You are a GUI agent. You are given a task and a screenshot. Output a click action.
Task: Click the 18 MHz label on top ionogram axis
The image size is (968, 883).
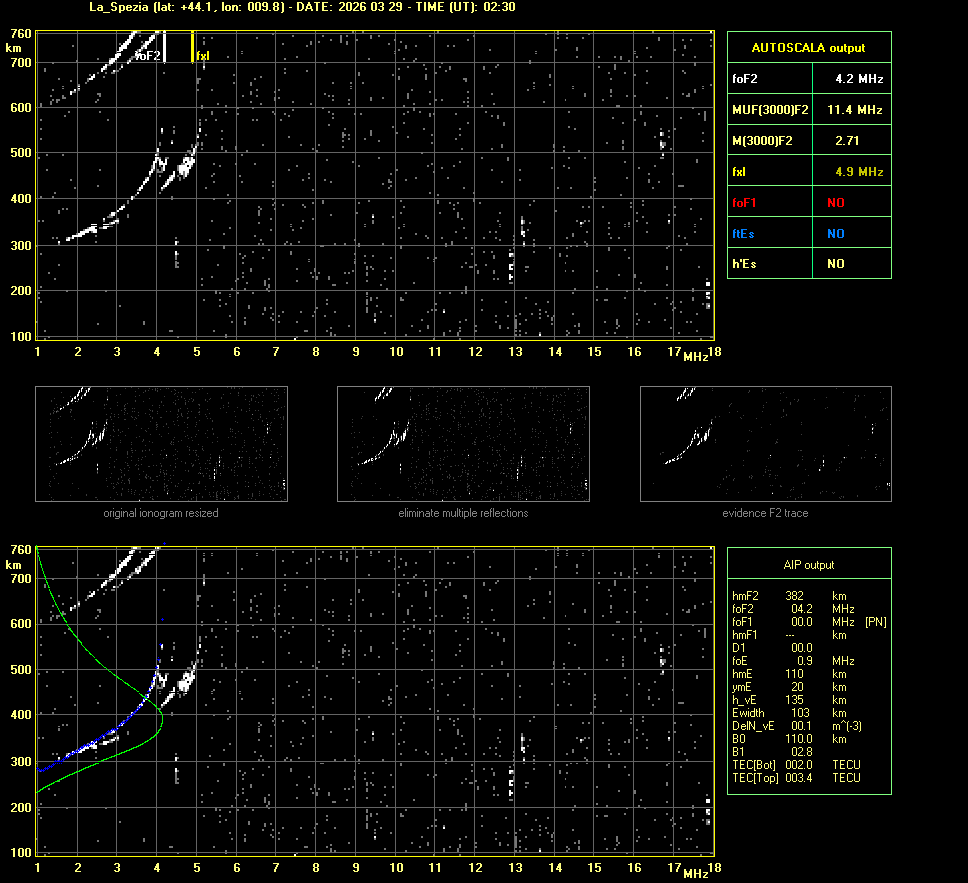point(711,351)
